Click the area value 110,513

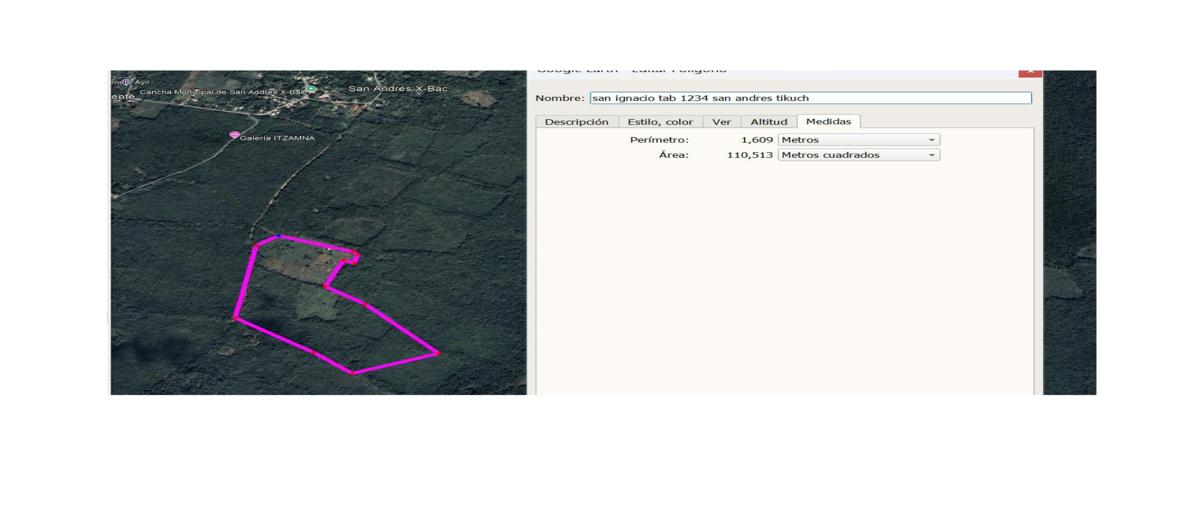(749, 155)
